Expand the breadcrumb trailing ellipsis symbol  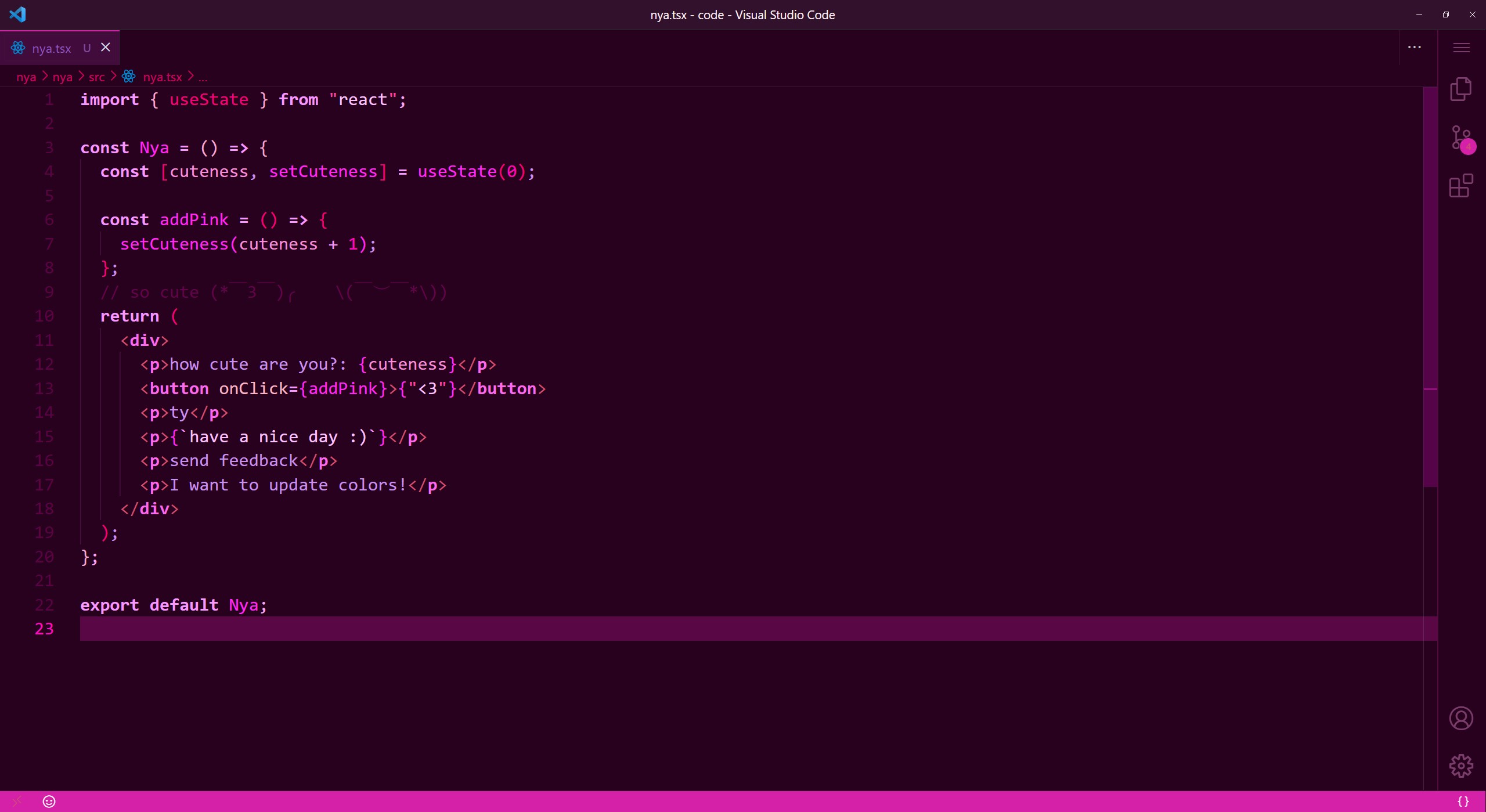[203, 77]
